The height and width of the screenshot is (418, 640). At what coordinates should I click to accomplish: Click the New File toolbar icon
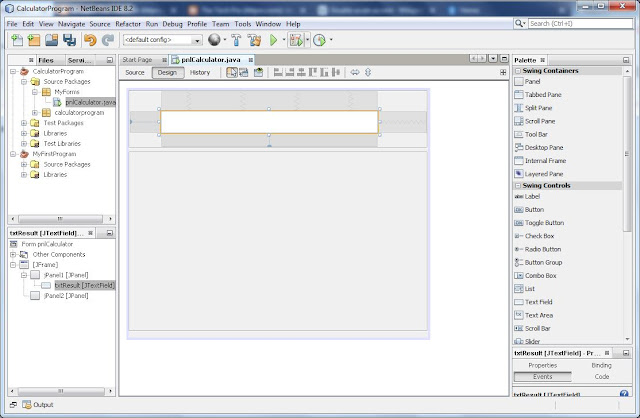point(17,40)
